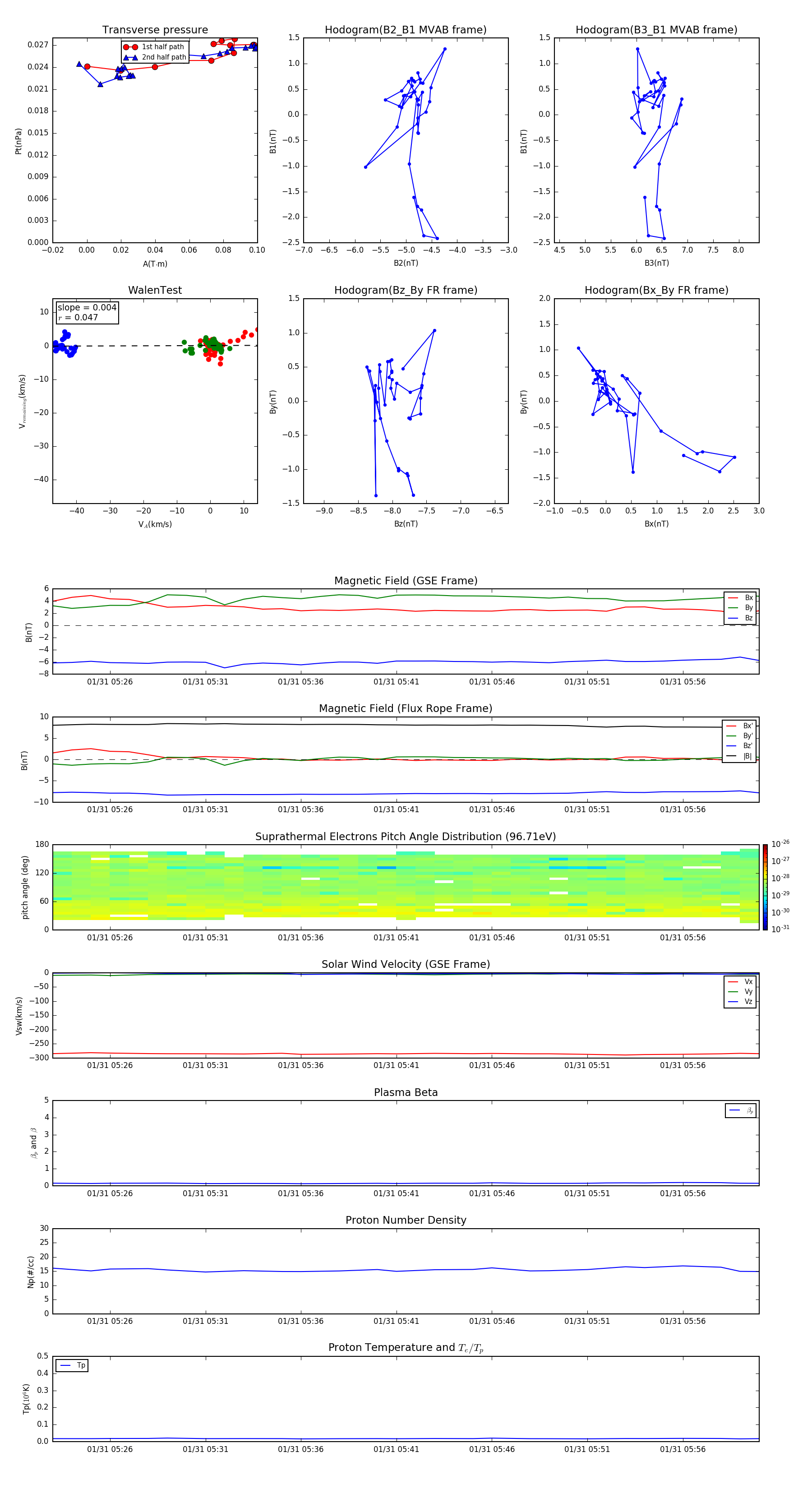Click "01/31 05:56" under the Proton Temperature panel
Screen dimensions: 812x1489
point(683,1450)
